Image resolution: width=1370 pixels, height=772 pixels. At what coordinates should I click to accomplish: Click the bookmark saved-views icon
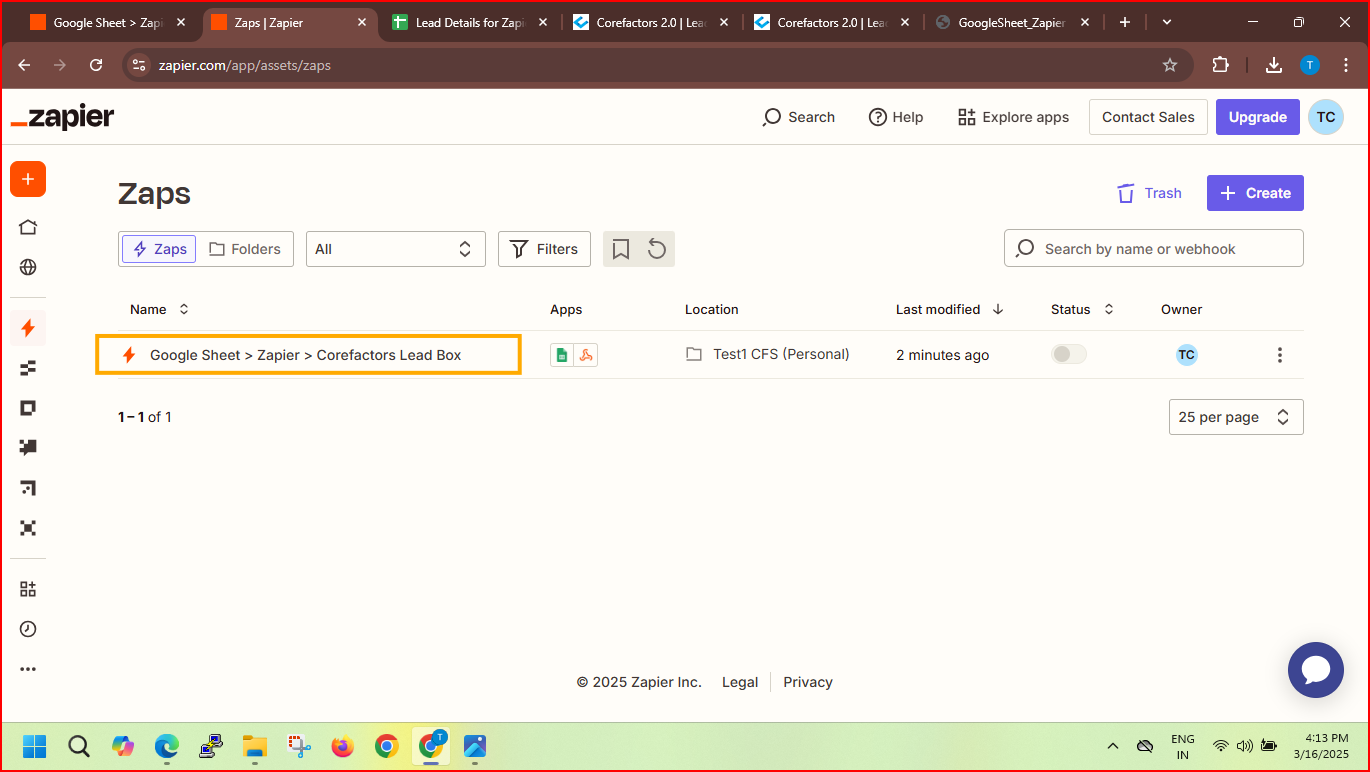(x=621, y=249)
